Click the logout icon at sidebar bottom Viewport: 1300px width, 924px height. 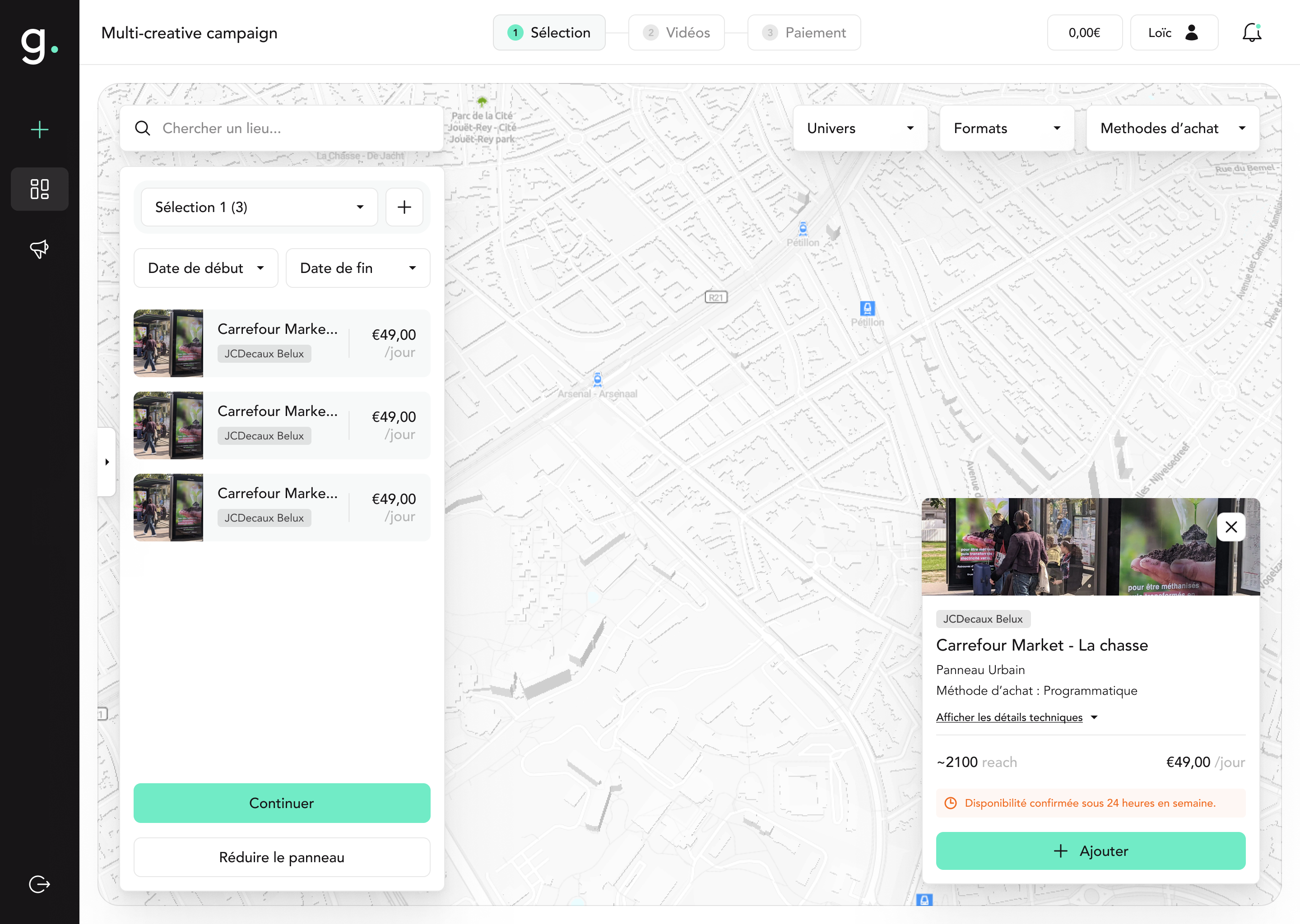point(39,883)
